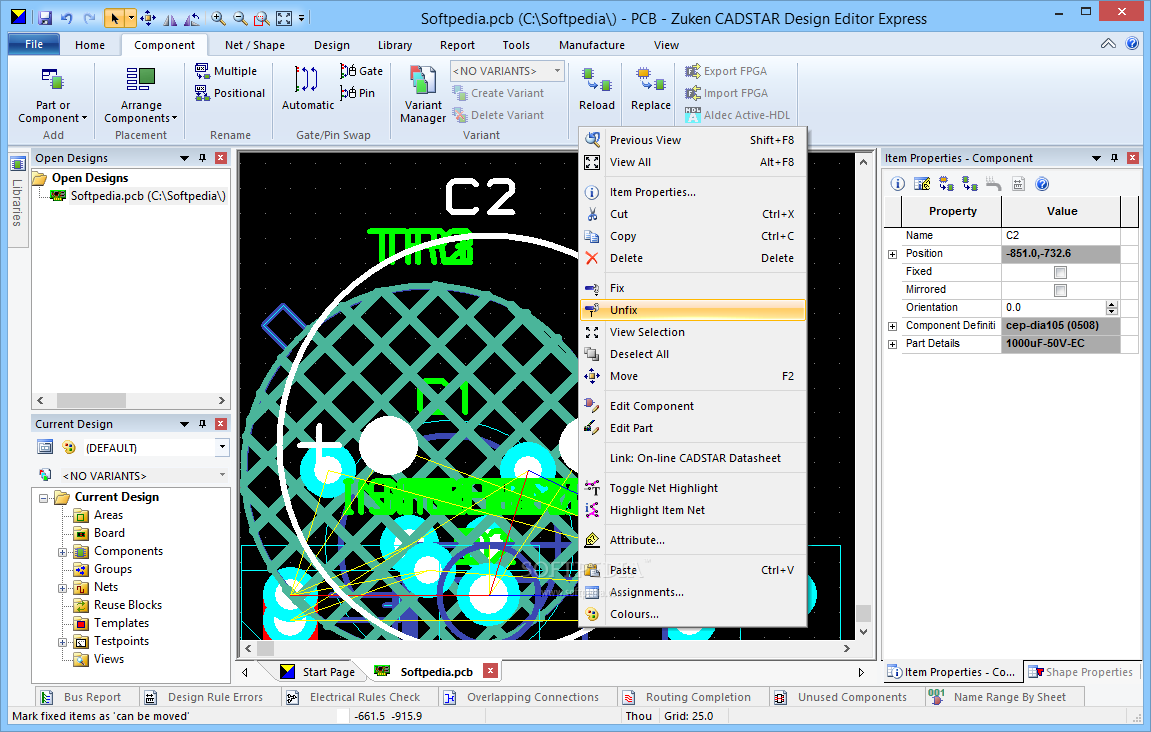Increase the Orientation value stepper
This screenshot has height=732, width=1151.
[1112, 304]
